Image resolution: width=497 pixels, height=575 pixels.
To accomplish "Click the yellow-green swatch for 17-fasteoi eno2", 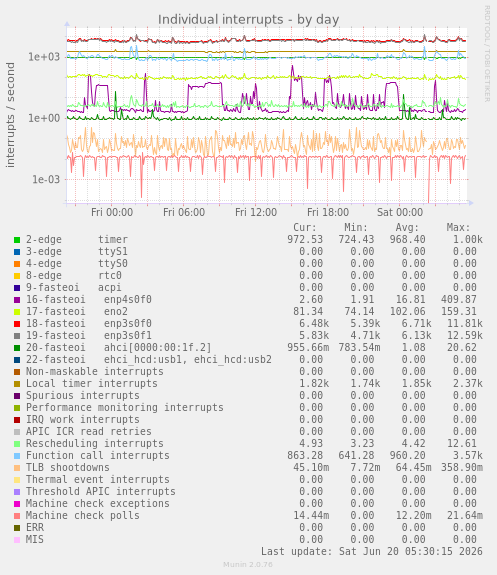I will 17,312.
